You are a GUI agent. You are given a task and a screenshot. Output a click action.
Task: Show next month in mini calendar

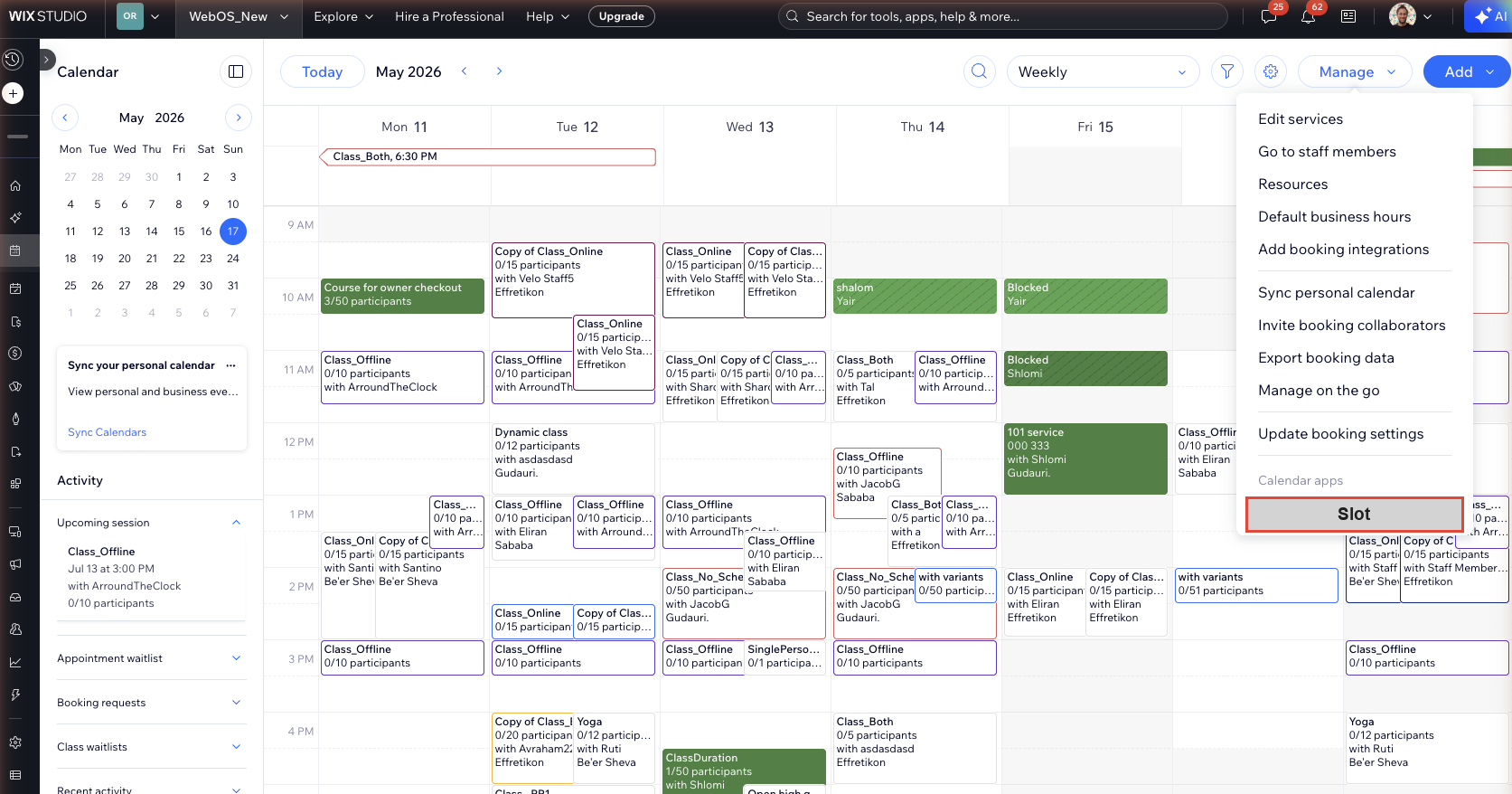tap(239, 118)
